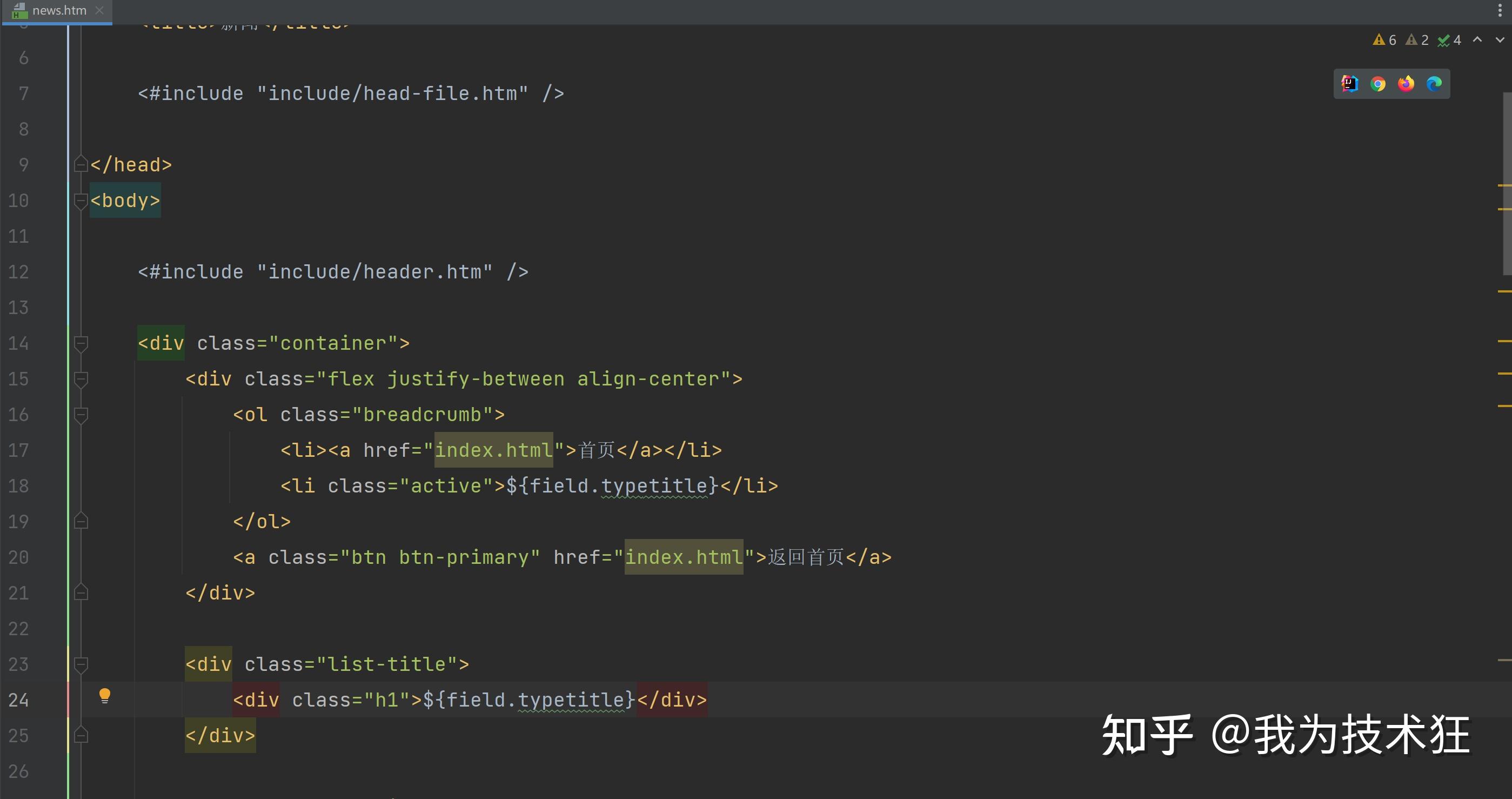Open the built-in IntelliJ browser preview
Viewport: 1512px width, 799px height.
pyautogui.click(x=1349, y=84)
